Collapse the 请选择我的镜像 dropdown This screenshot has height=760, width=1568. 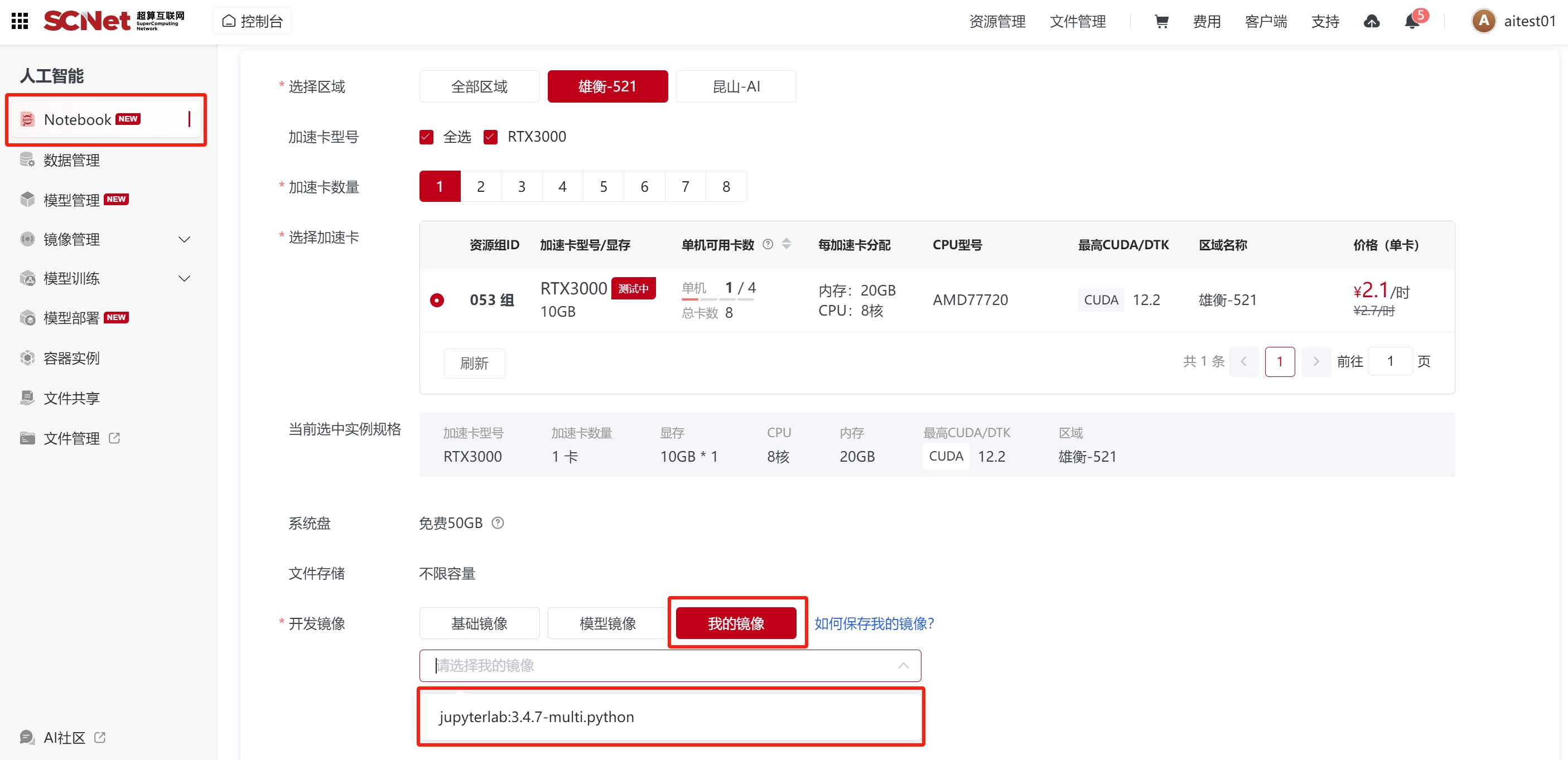click(903, 665)
